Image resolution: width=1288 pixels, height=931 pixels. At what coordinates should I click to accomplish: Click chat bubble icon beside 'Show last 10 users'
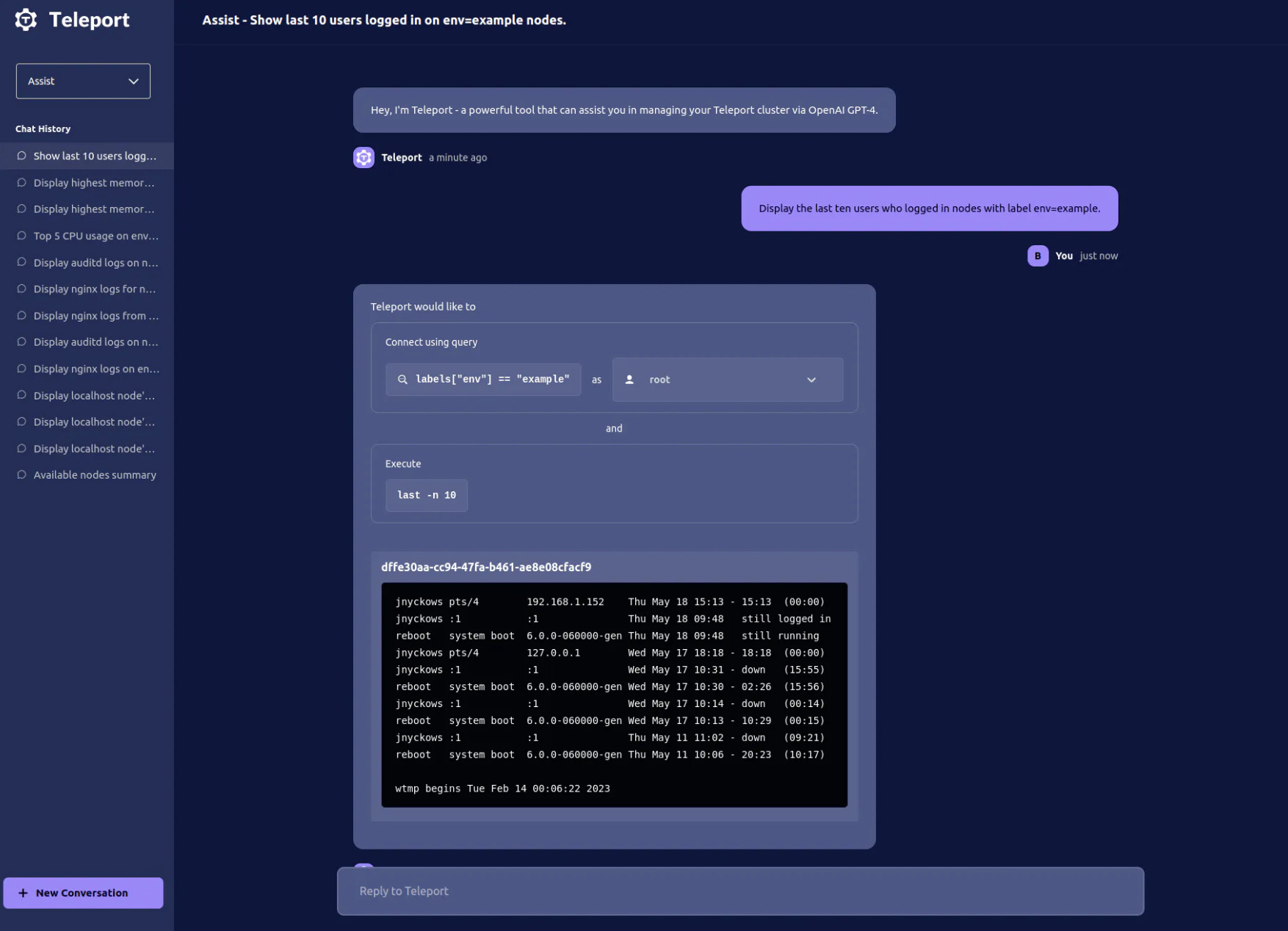(x=21, y=156)
